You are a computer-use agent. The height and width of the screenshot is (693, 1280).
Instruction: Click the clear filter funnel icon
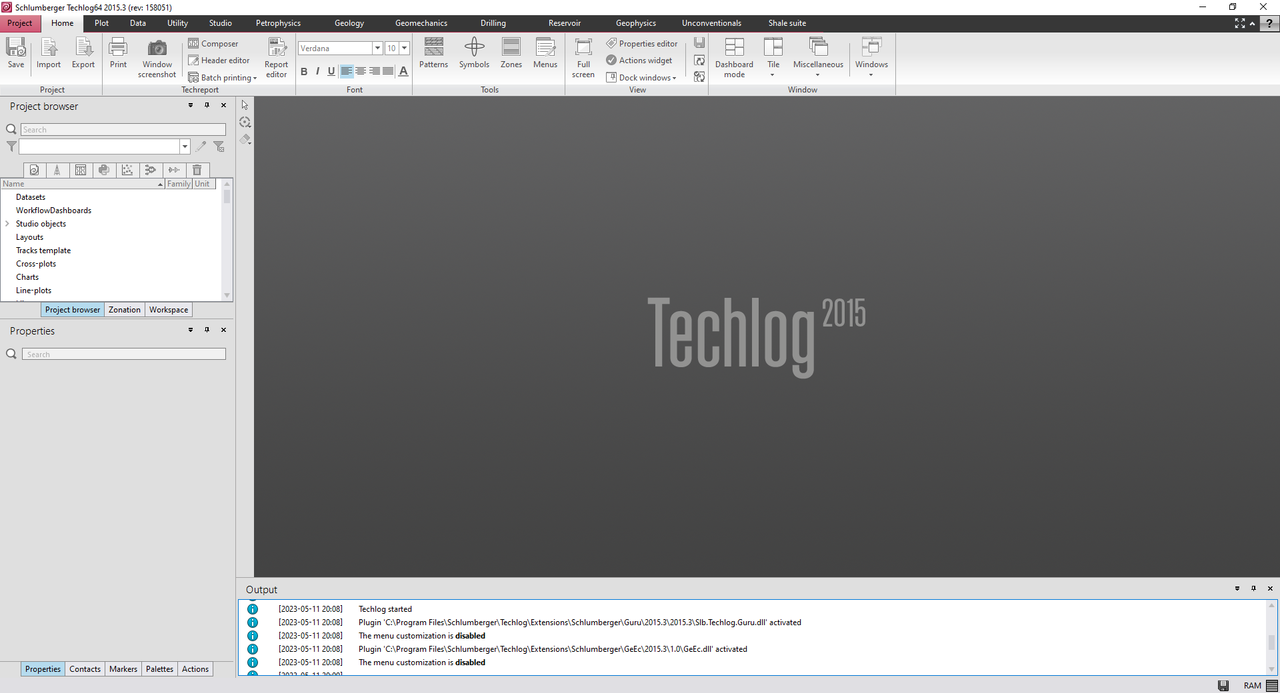point(219,147)
